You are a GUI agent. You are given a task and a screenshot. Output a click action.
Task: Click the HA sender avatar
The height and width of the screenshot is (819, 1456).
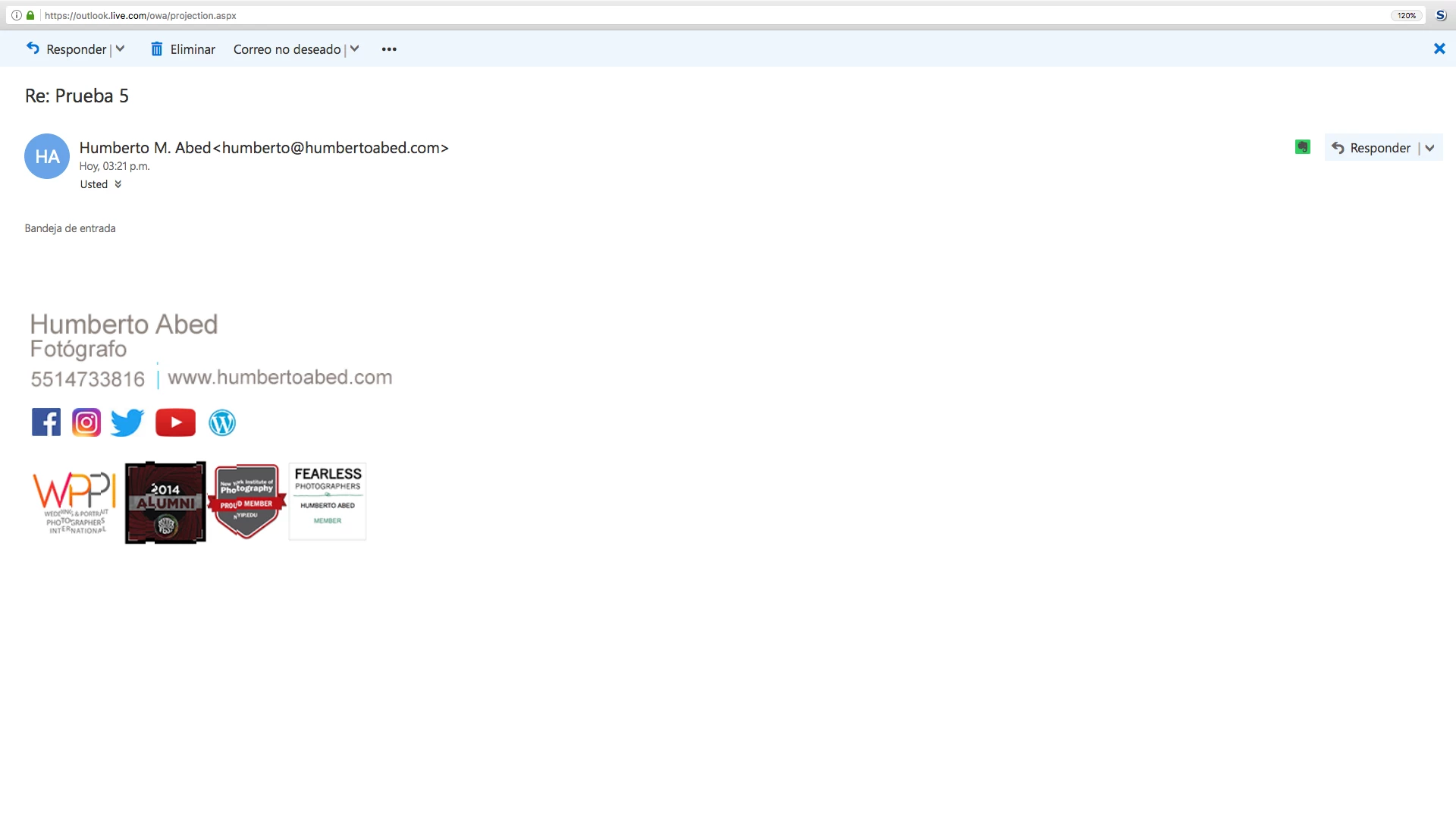[47, 156]
